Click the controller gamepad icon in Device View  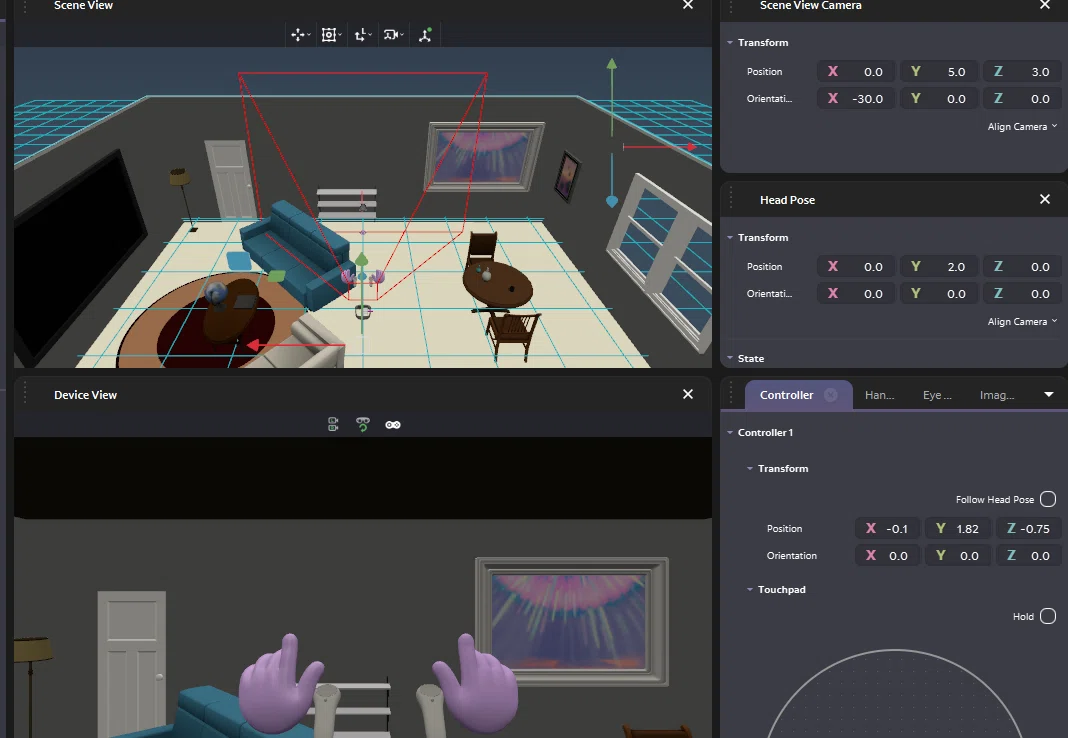pos(393,425)
